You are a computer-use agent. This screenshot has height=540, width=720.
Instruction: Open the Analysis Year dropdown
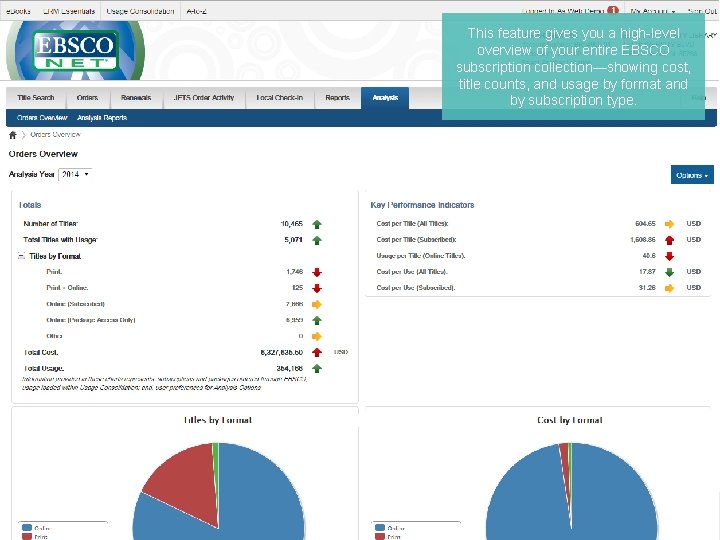pos(75,174)
